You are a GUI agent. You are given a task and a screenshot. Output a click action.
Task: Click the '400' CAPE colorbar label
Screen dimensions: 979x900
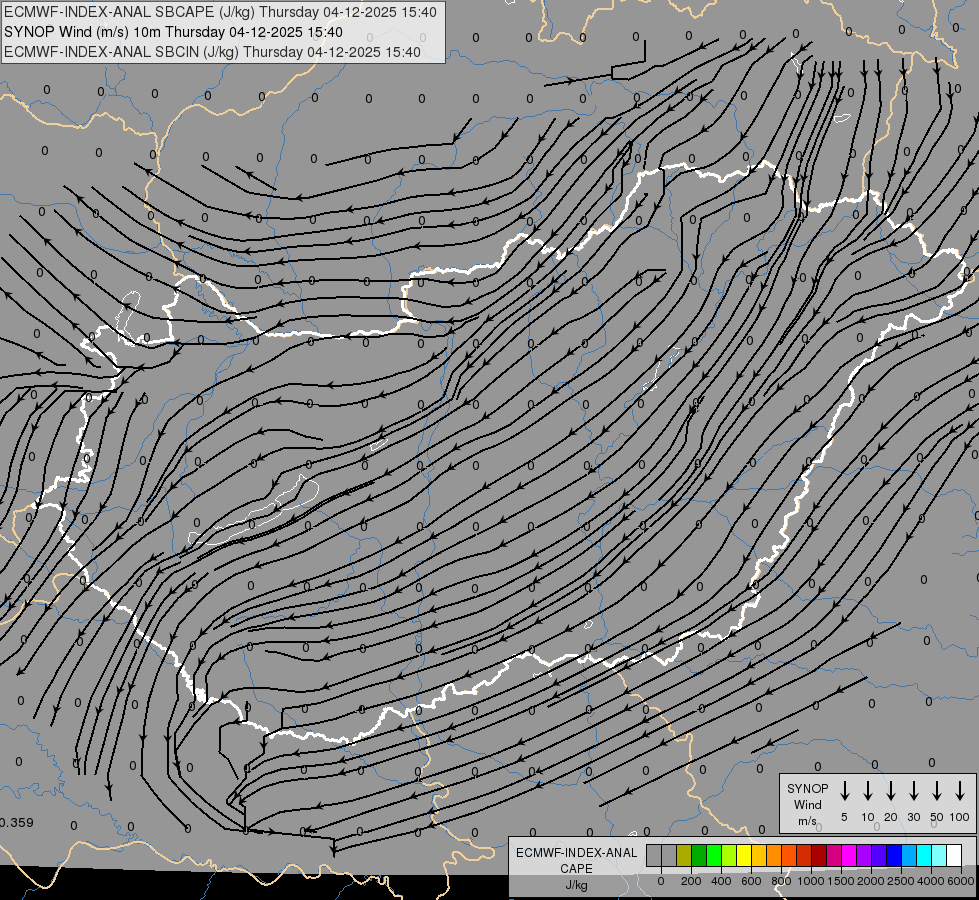pyautogui.click(x=721, y=881)
